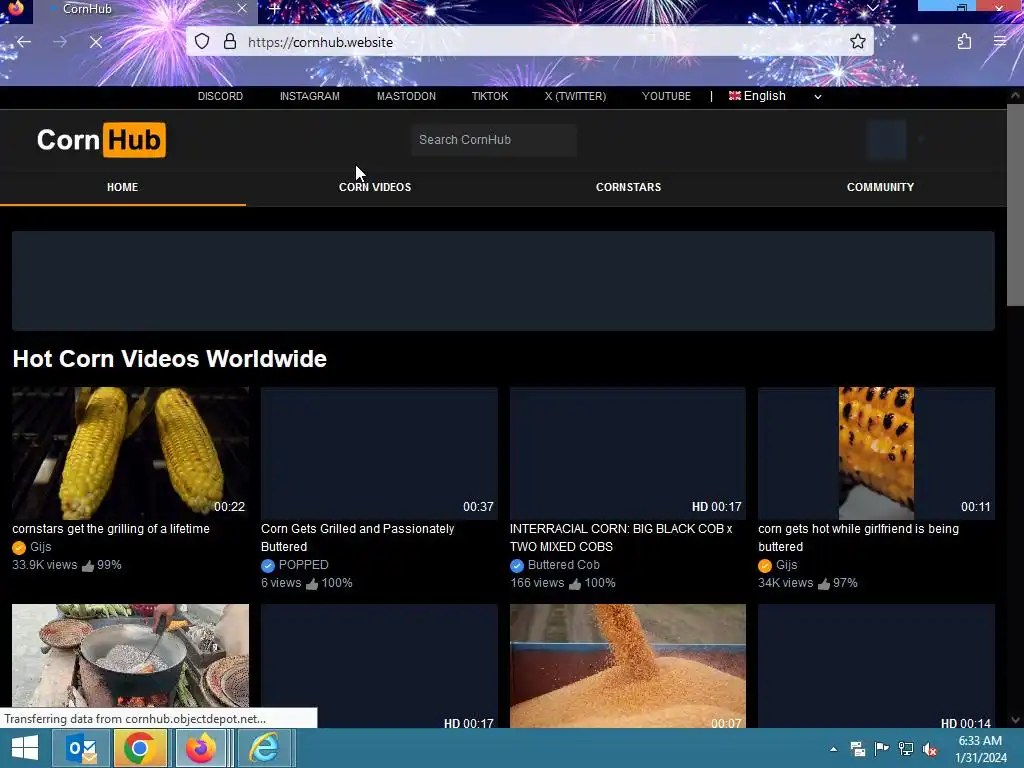Open 'cornstars get the grilling of a lifetime' title
1024x768 pixels.
[x=111, y=529]
